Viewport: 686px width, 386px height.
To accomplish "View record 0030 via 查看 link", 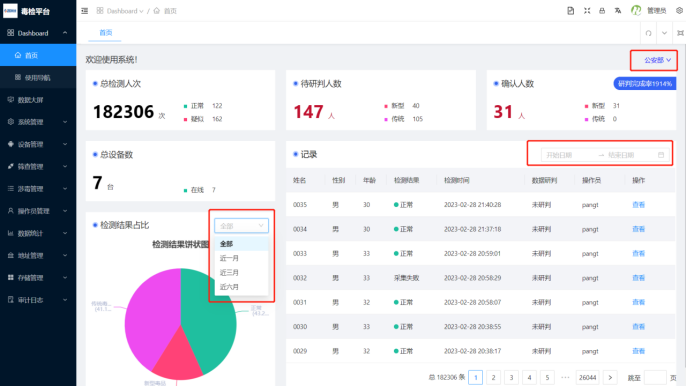I will 638,326.
